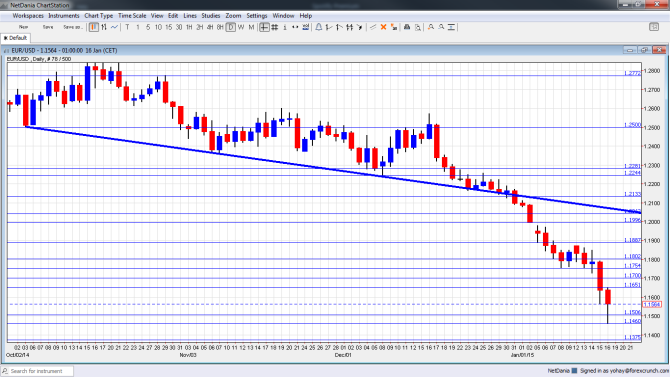Viewport: 670px width, 377px height.
Task: Click the two-dots toolbar icon
Action: 295,27
